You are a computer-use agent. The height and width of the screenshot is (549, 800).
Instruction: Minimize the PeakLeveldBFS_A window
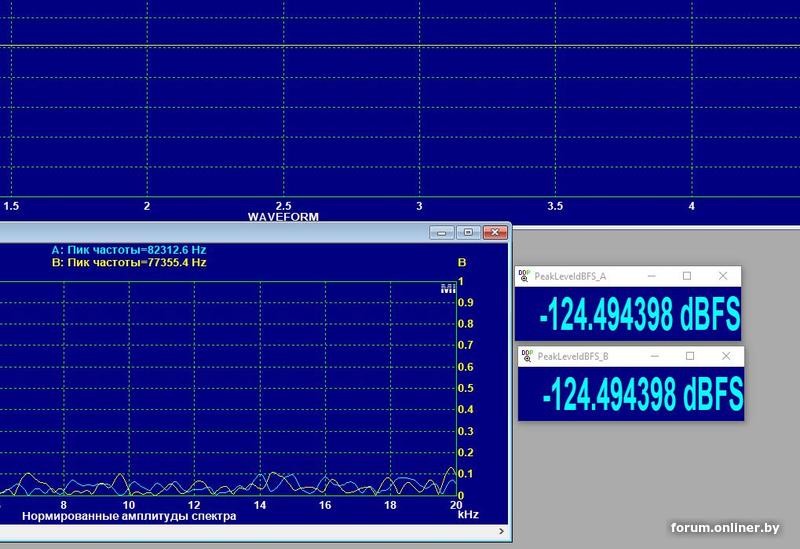pos(652,276)
